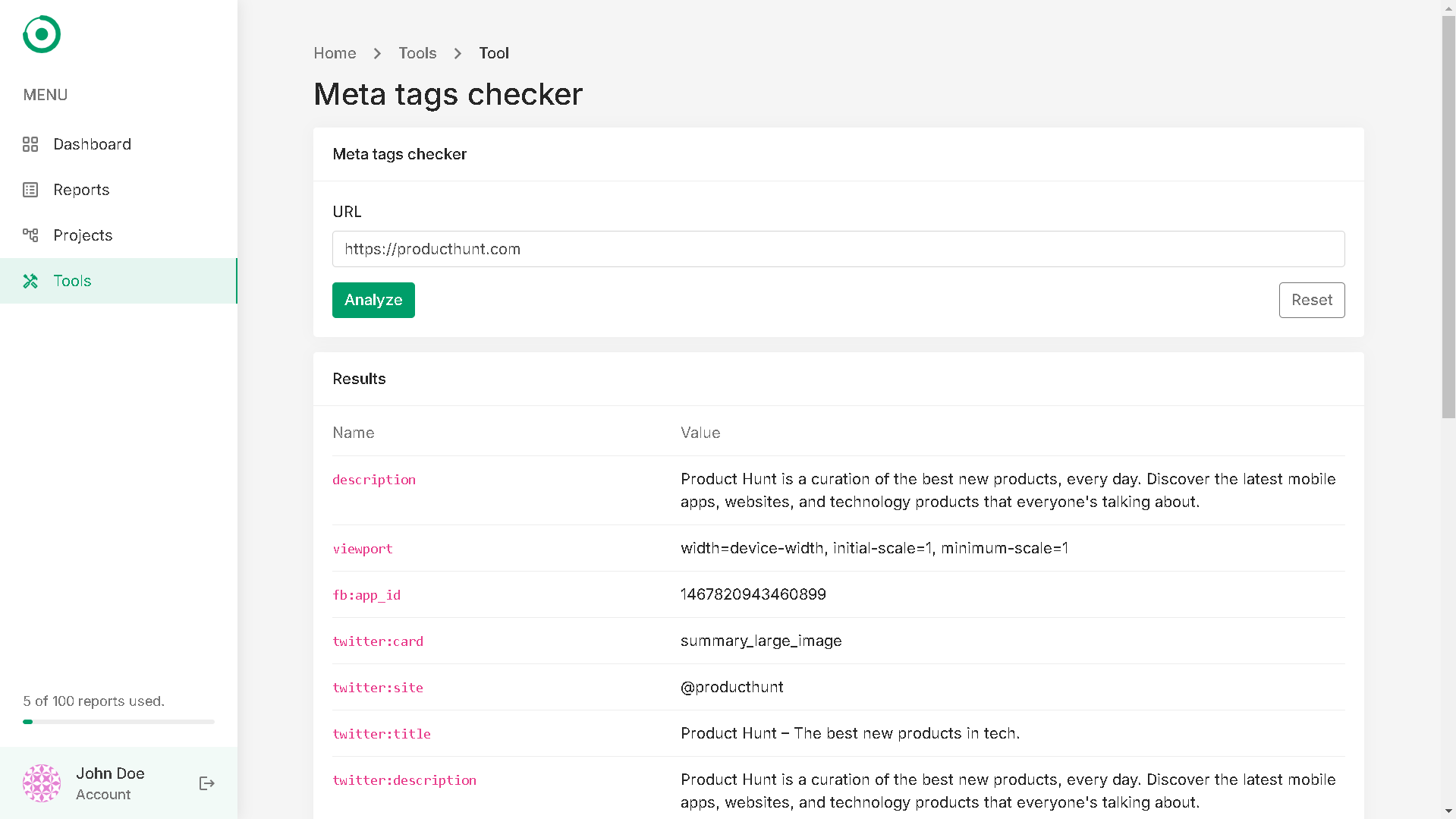Click the Tools wrench icon
Screen dimensions: 1456x819
click(30, 281)
